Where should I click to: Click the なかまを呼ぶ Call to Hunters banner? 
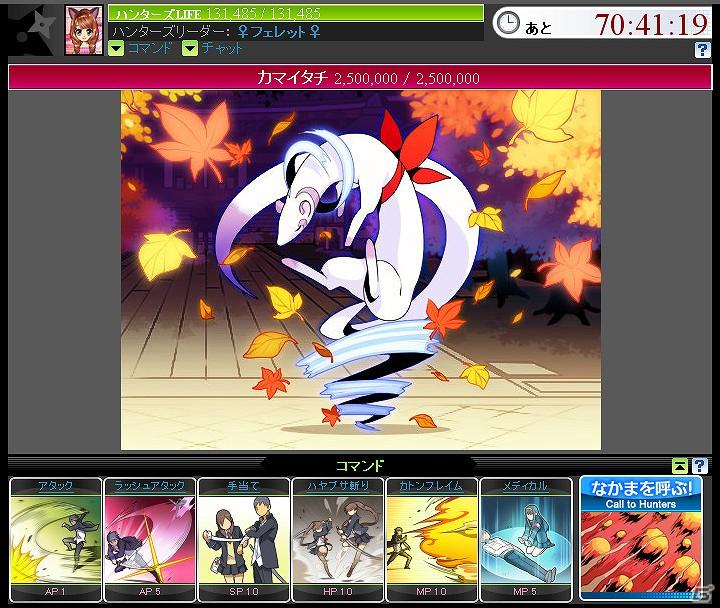pyautogui.click(x=641, y=539)
